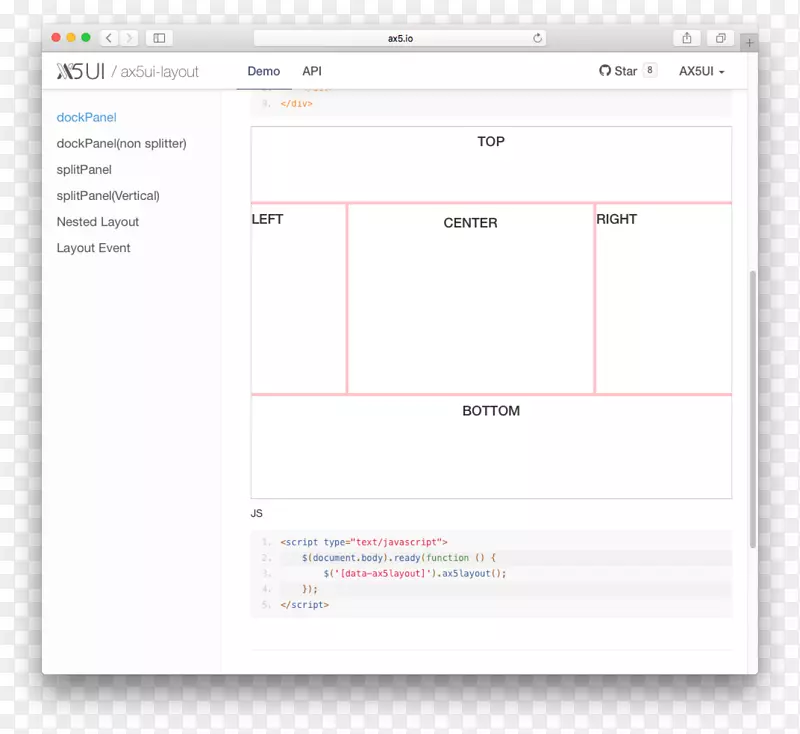Open the AX5UI dropdown menu

click(x=702, y=71)
